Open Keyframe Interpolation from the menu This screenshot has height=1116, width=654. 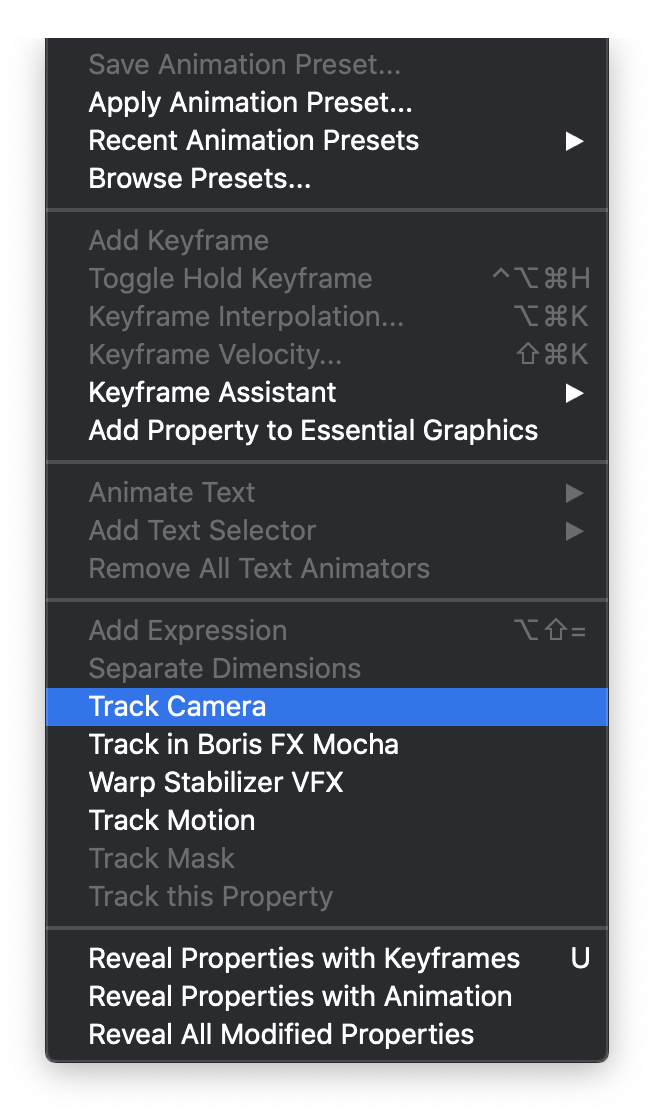click(x=246, y=316)
